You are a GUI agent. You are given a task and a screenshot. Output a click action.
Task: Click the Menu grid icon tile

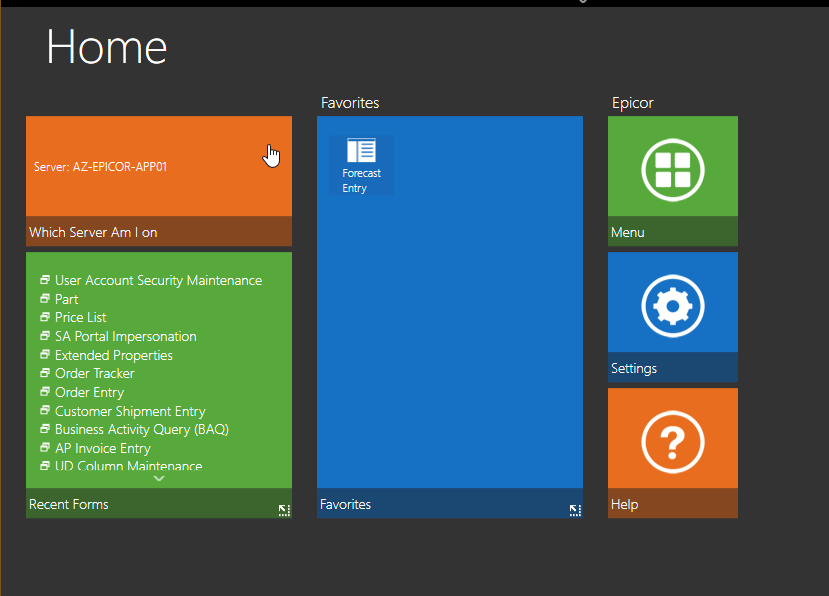(673, 170)
